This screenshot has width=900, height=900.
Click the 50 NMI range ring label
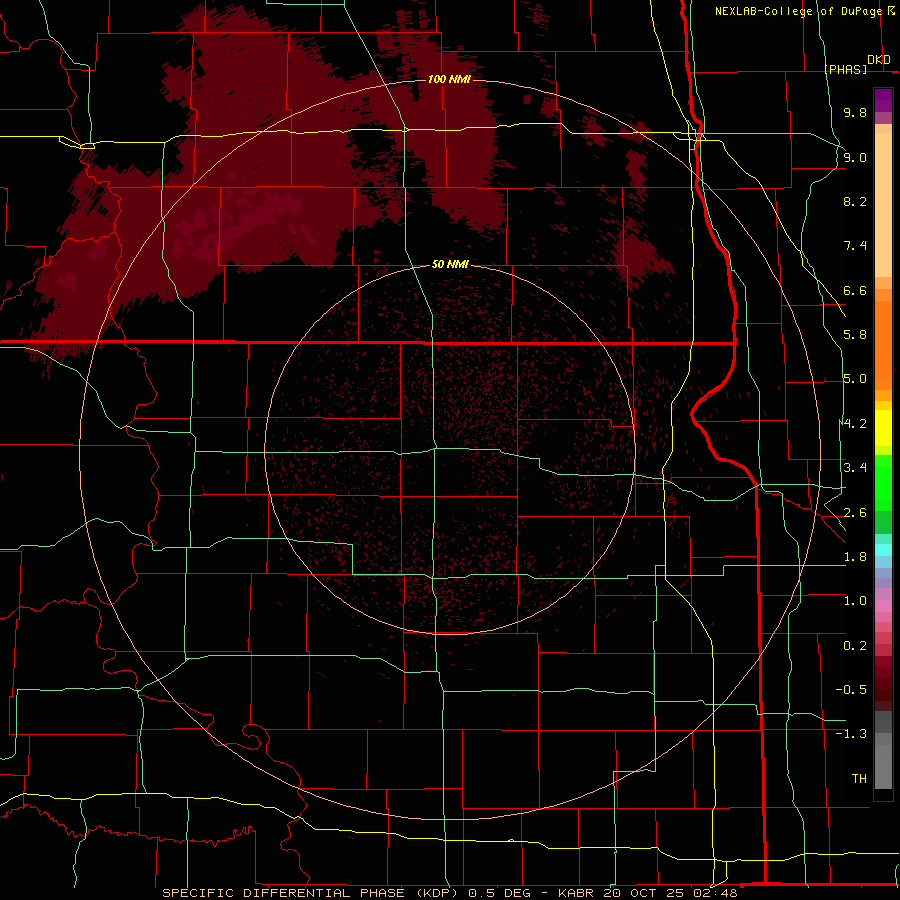(450, 264)
